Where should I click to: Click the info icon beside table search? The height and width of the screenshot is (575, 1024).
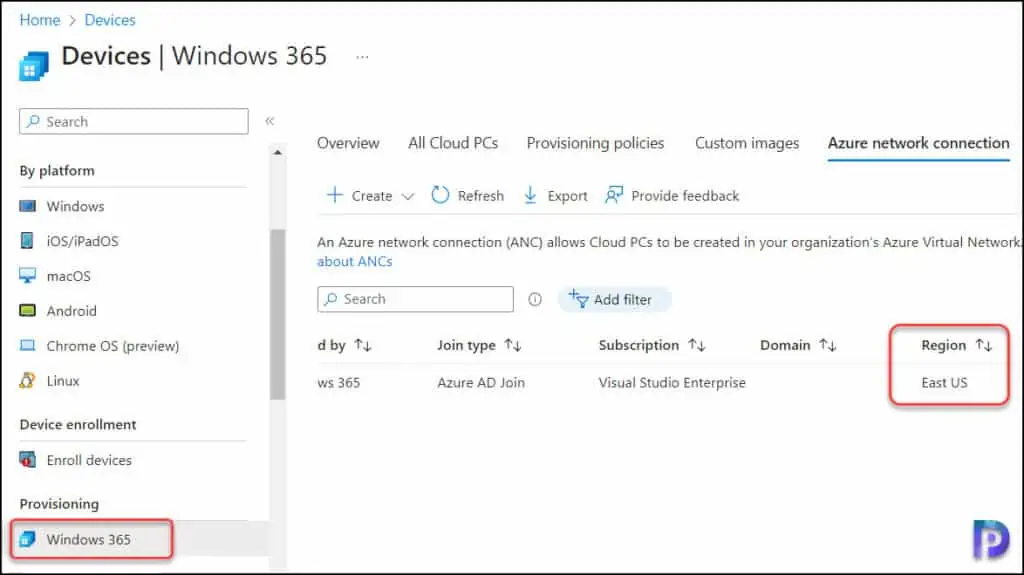tap(535, 299)
